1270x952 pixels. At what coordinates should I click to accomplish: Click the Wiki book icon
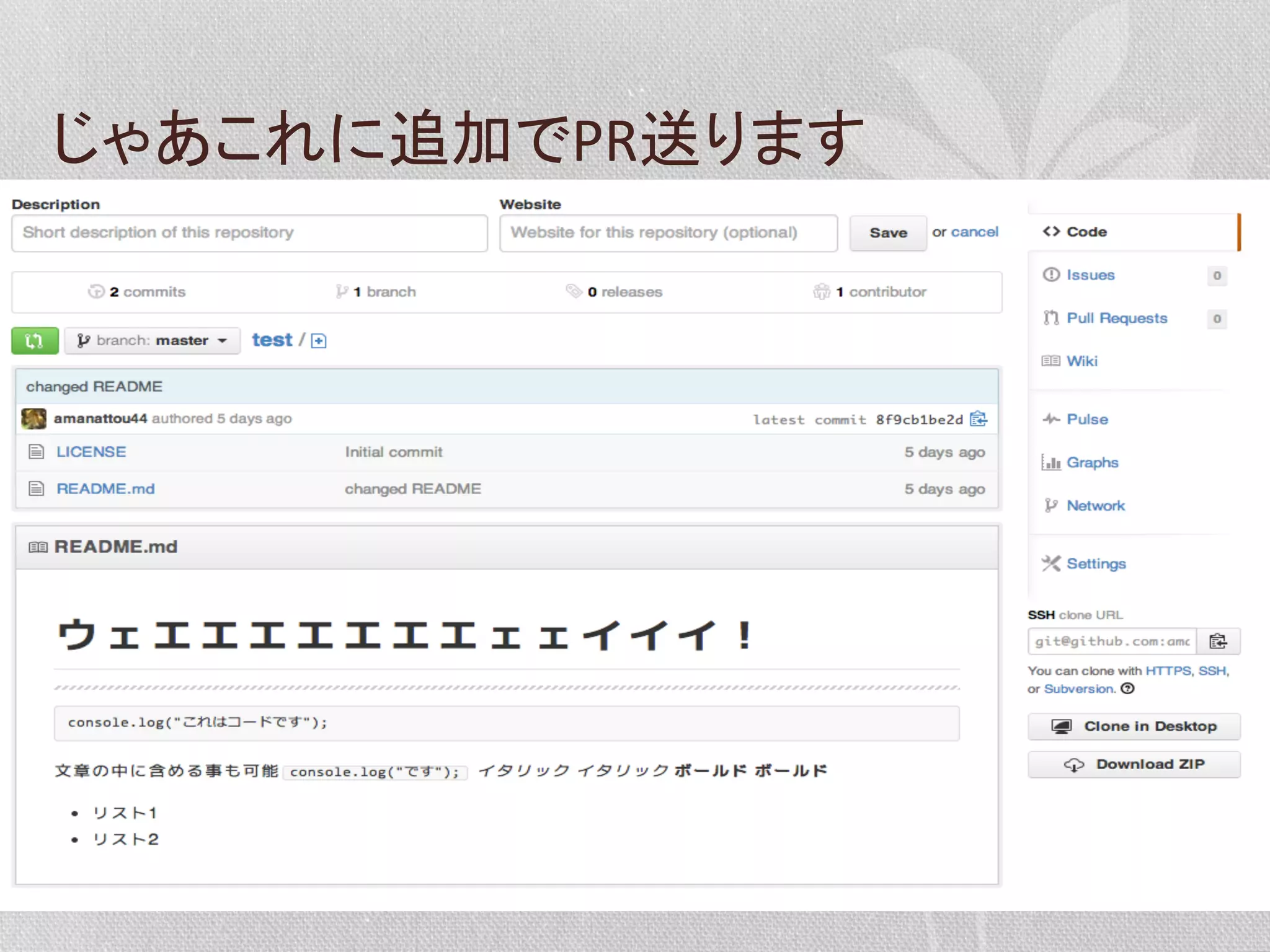click(1051, 361)
